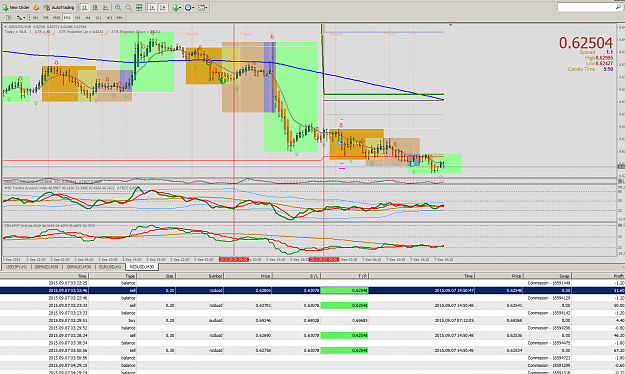Switch timeframe to MN

120,18
